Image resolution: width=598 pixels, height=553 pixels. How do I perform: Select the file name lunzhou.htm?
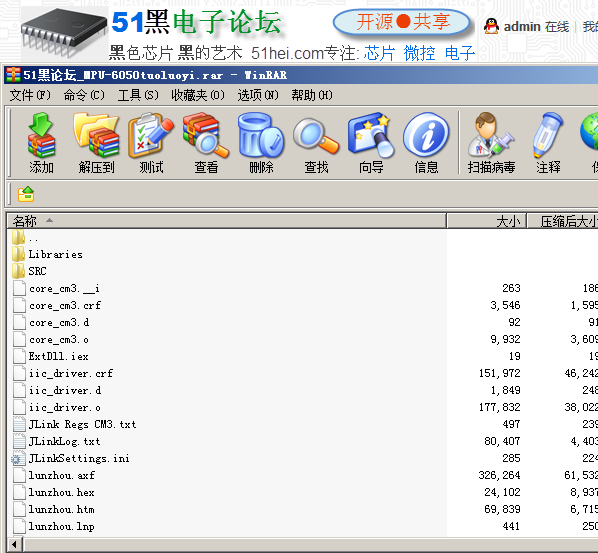point(62,510)
